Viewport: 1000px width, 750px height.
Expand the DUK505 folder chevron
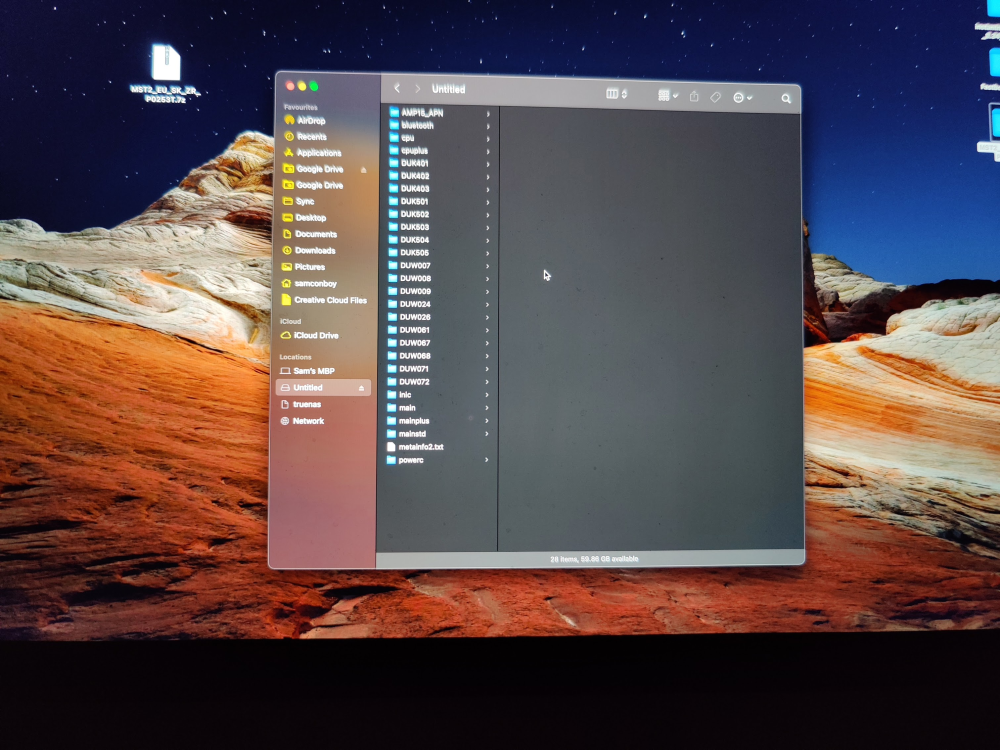click(488, 253)
